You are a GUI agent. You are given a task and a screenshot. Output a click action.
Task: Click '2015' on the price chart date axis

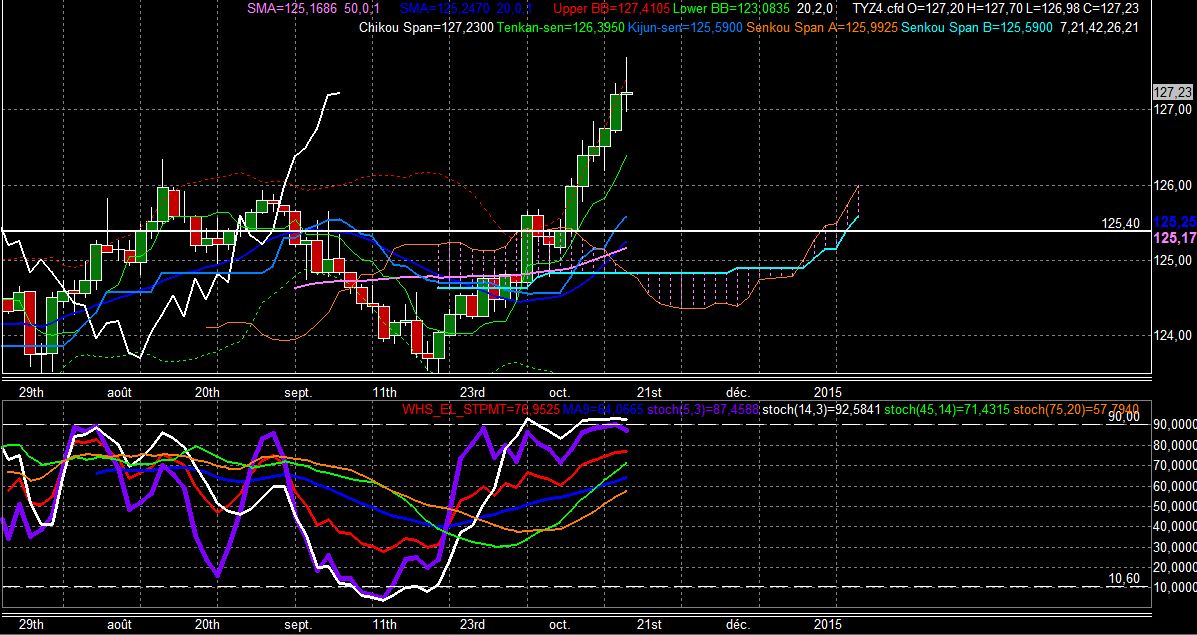tap(828, 392)
